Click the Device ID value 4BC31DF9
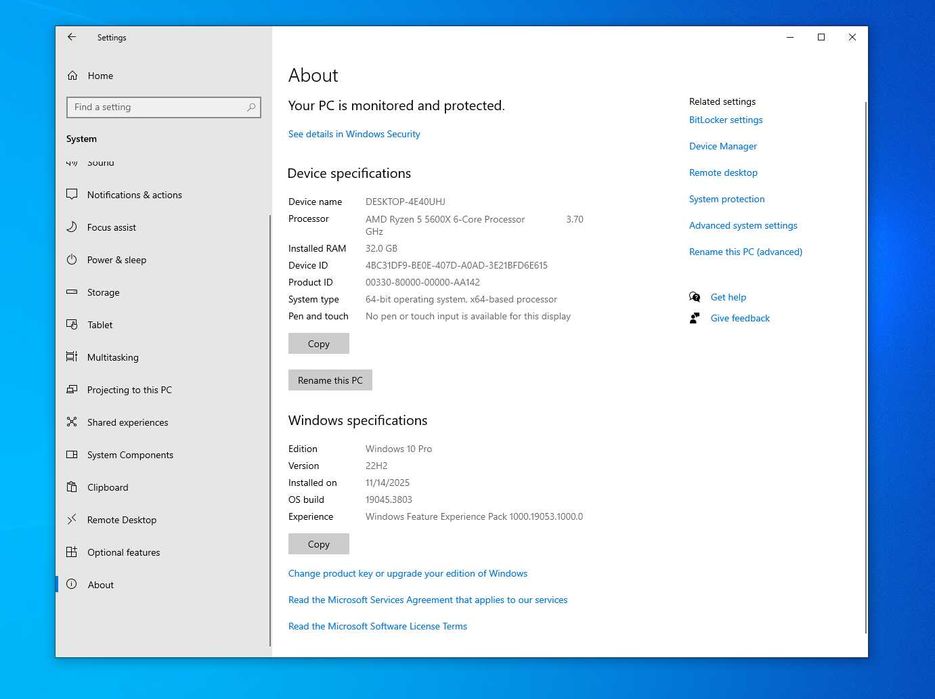Screen dimensions: 935x699 (456, 265)
